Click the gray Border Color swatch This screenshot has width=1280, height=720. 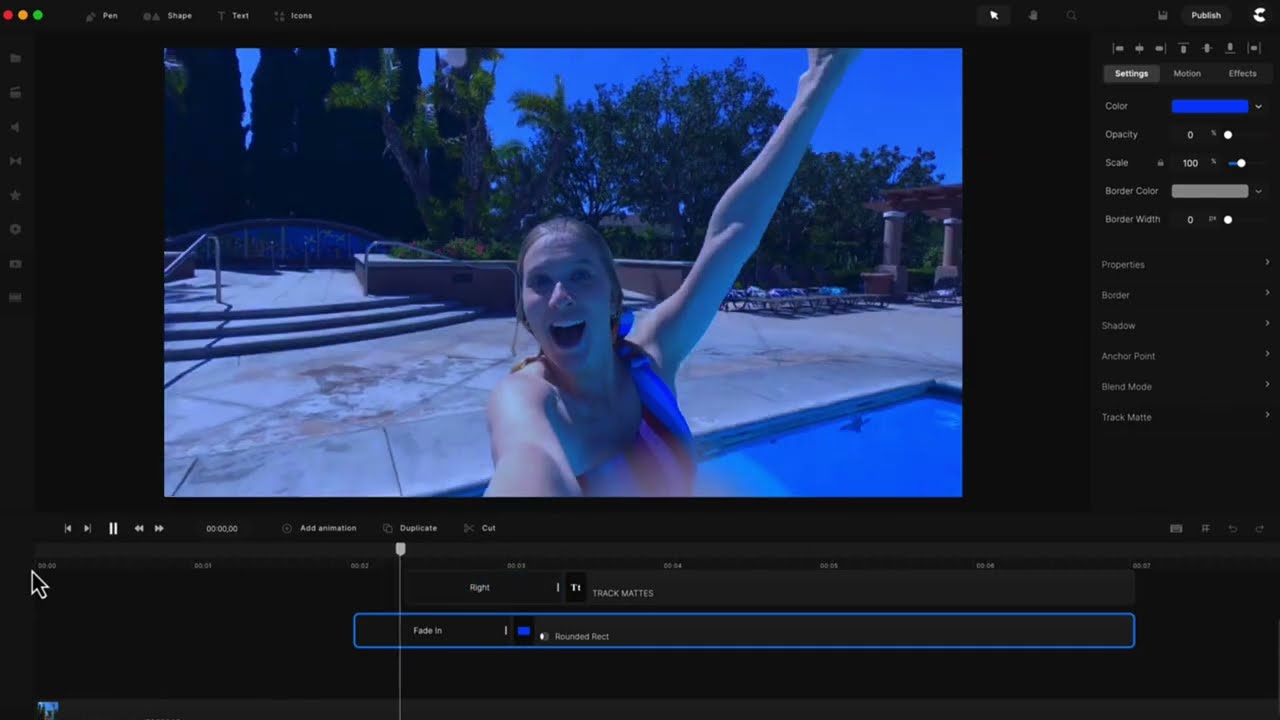click(x=1210, y=191)
